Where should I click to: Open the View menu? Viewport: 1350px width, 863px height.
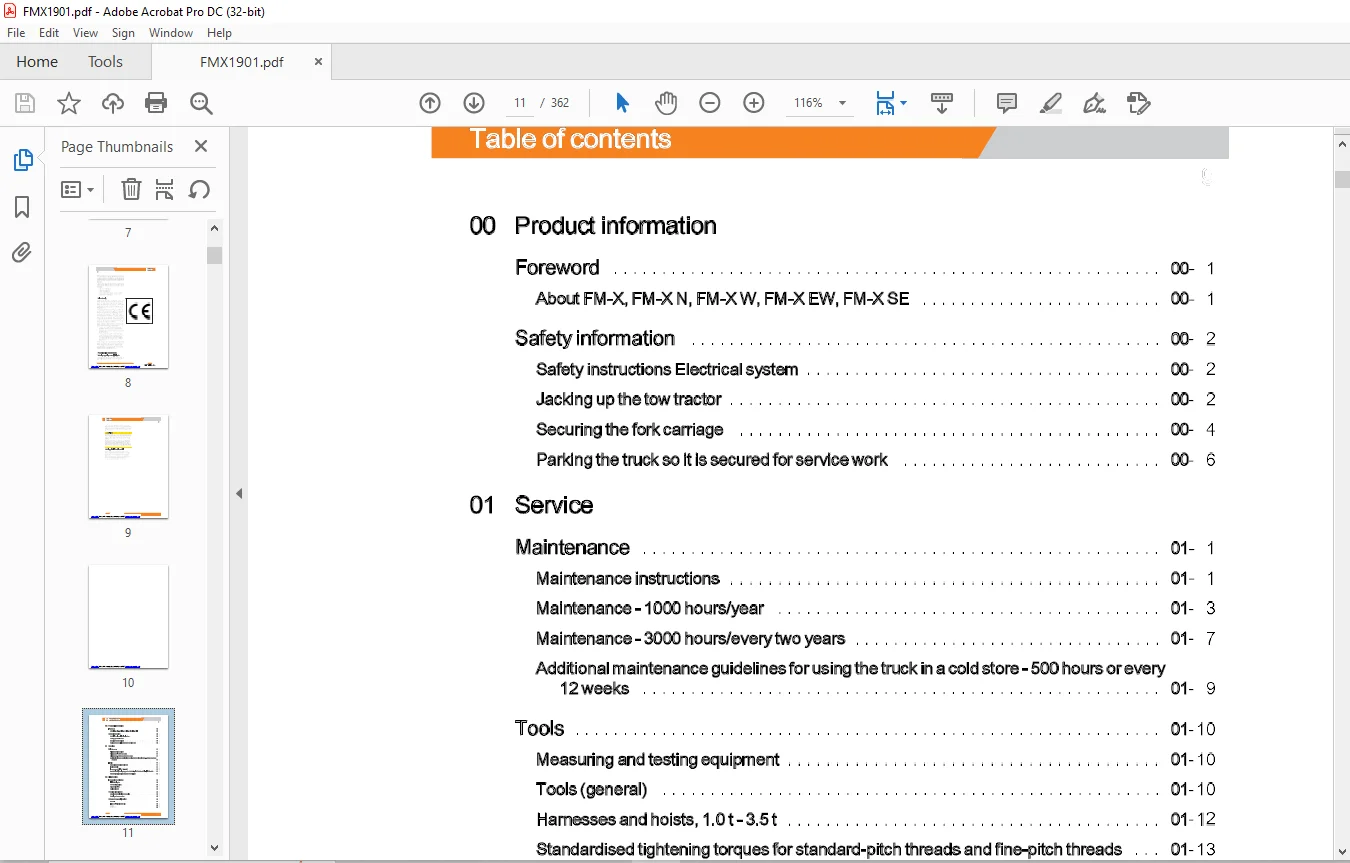85,33
